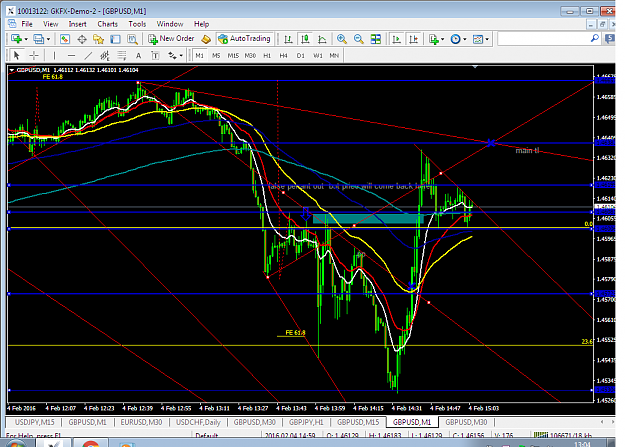Open the MetaEditor yellow book icon
Screen dimensions: 625x447
tap(206, 39)
